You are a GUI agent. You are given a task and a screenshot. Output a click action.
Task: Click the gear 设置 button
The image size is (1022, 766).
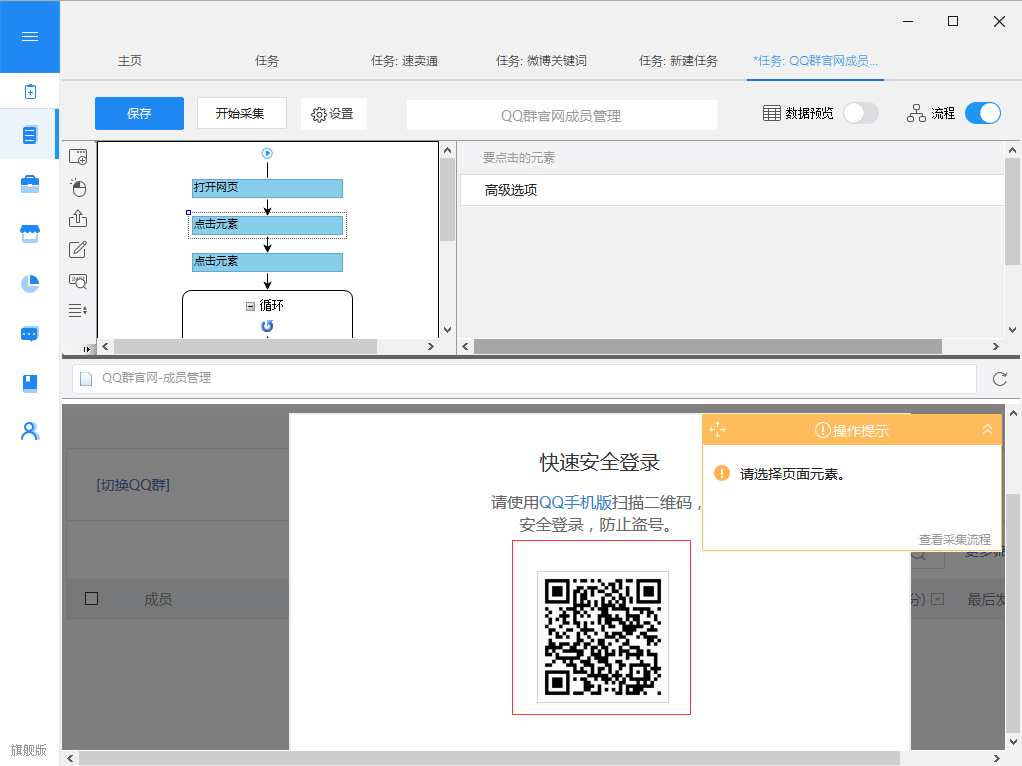click(x=333, y=114)
